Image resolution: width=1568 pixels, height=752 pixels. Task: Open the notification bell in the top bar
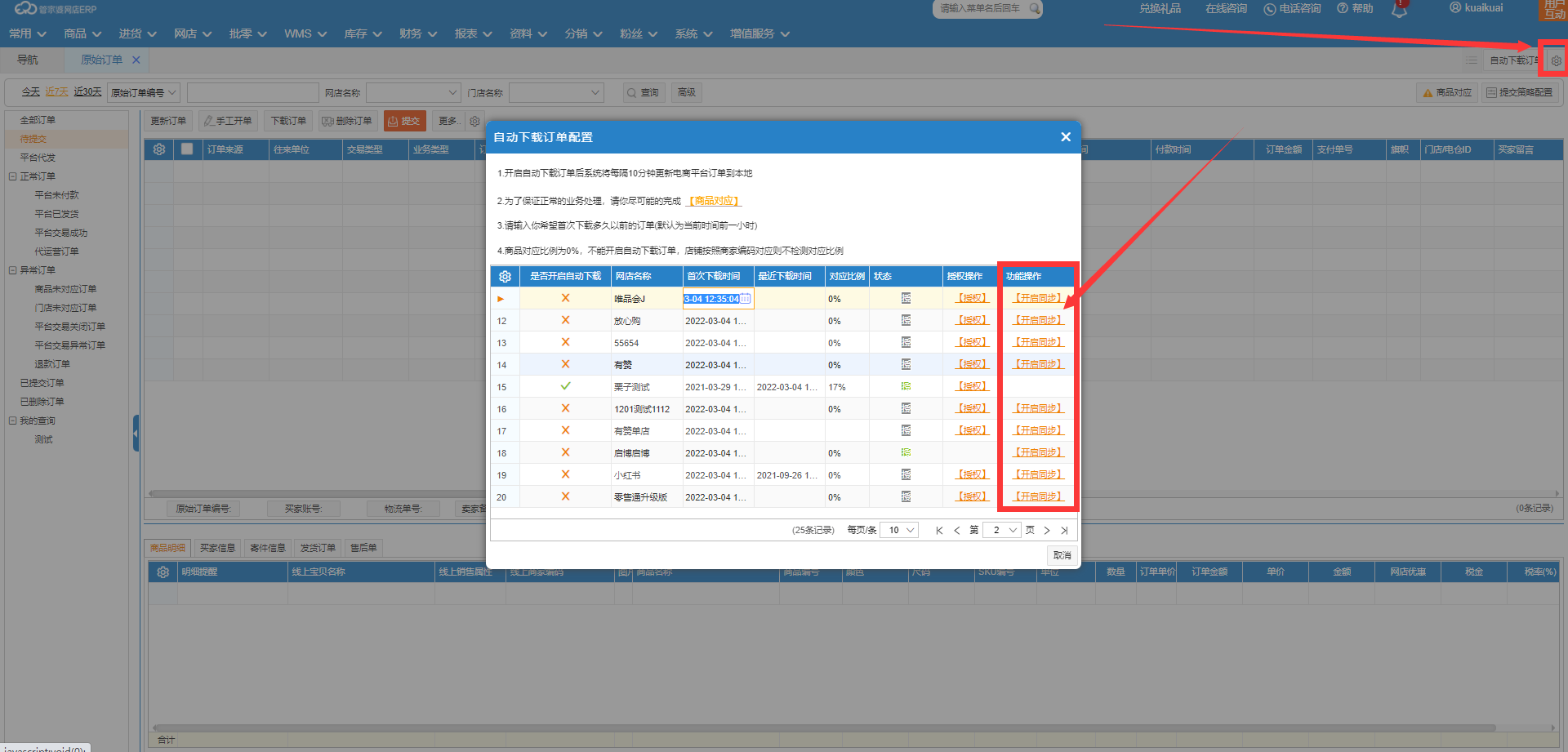[x=1400, y=10]
